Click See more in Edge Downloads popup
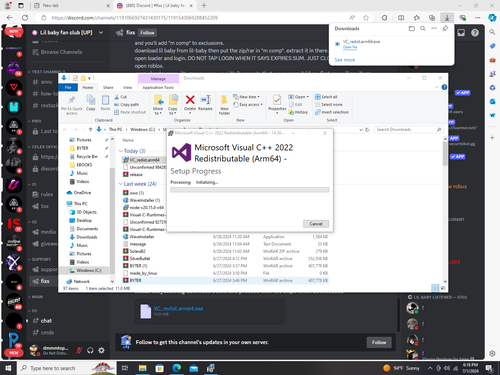Image resolution: width=500 pixels, height=375 pixels. (345, 60)
